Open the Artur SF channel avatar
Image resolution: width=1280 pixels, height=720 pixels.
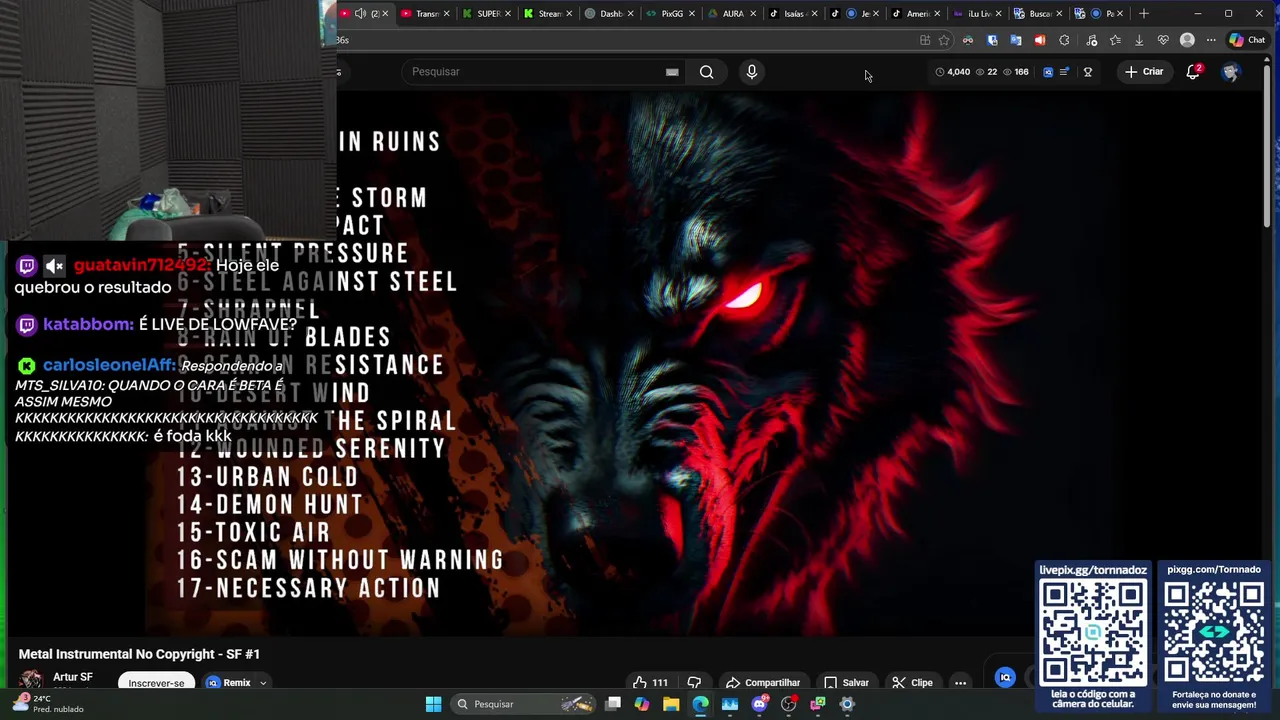31,680
